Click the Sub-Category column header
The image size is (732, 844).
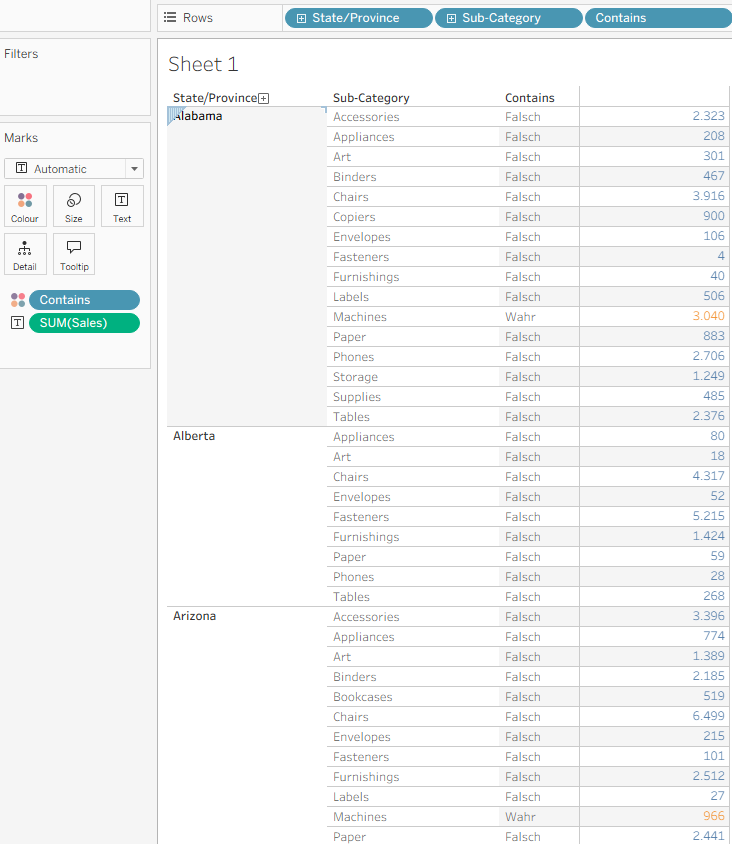click(371, 98)
